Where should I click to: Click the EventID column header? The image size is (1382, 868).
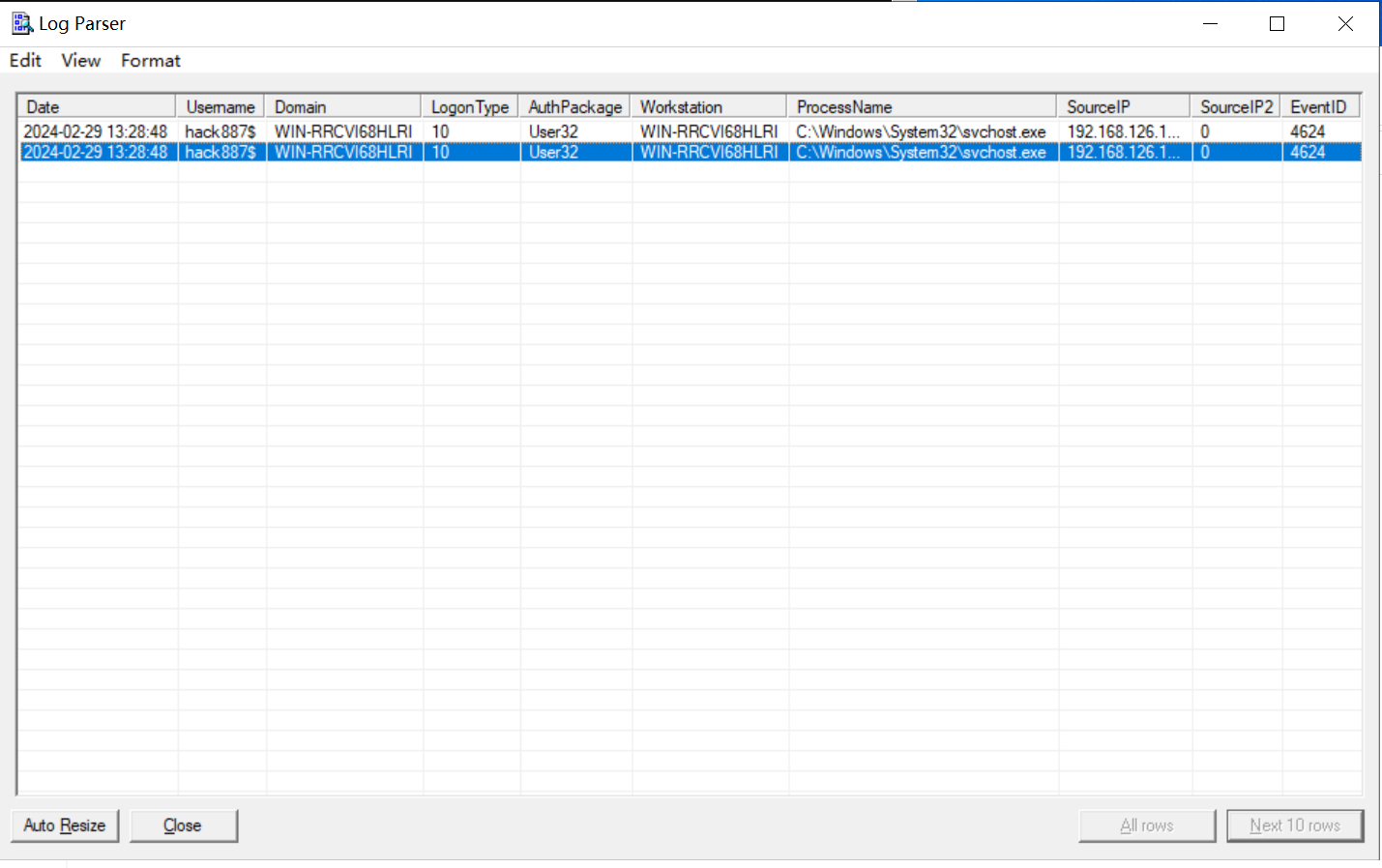pos(1321,106)
